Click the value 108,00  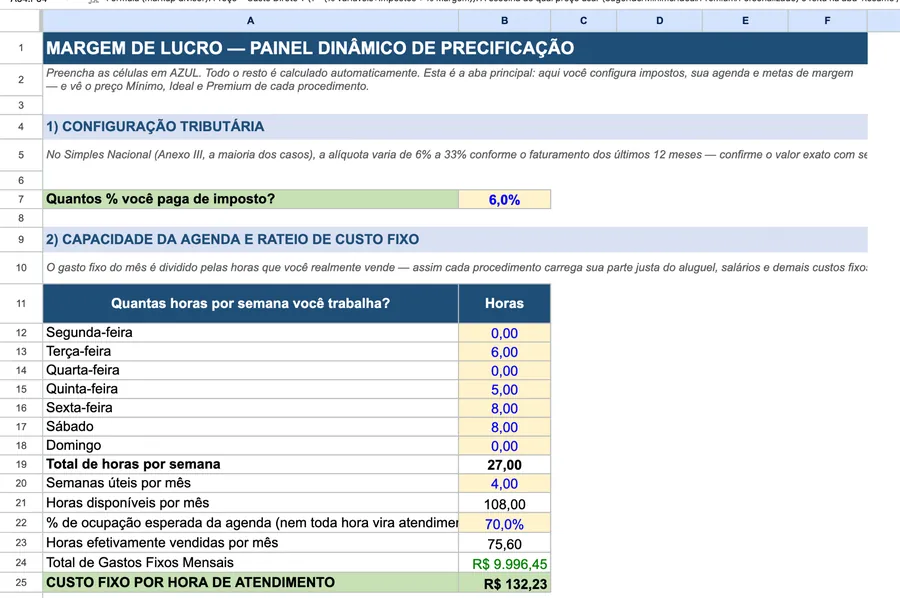click(504, 504)
